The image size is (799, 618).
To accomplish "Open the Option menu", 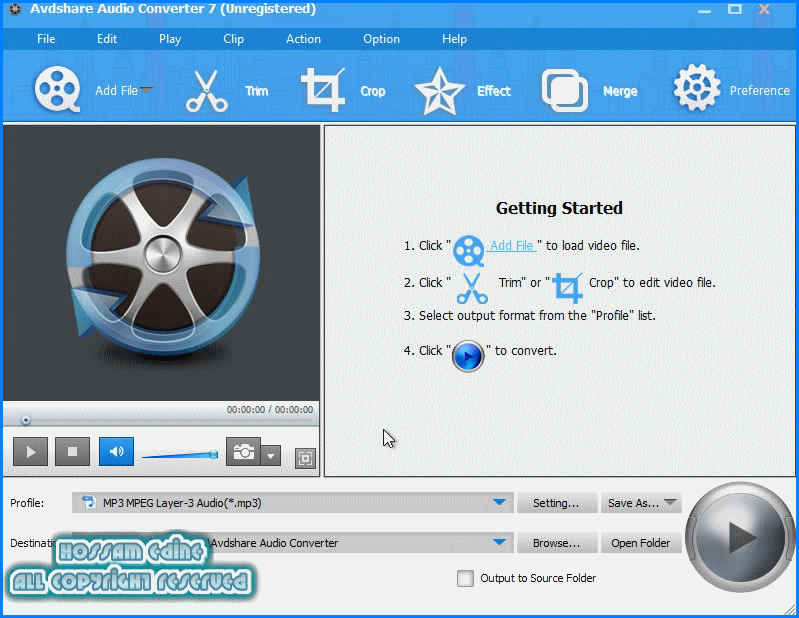I will (x=381, y=39).
